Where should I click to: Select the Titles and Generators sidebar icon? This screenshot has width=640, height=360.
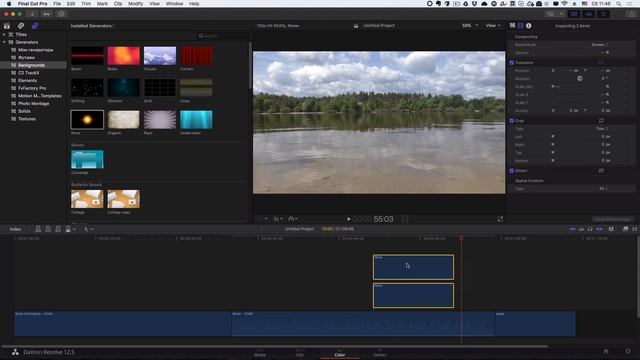click(35, 26)
